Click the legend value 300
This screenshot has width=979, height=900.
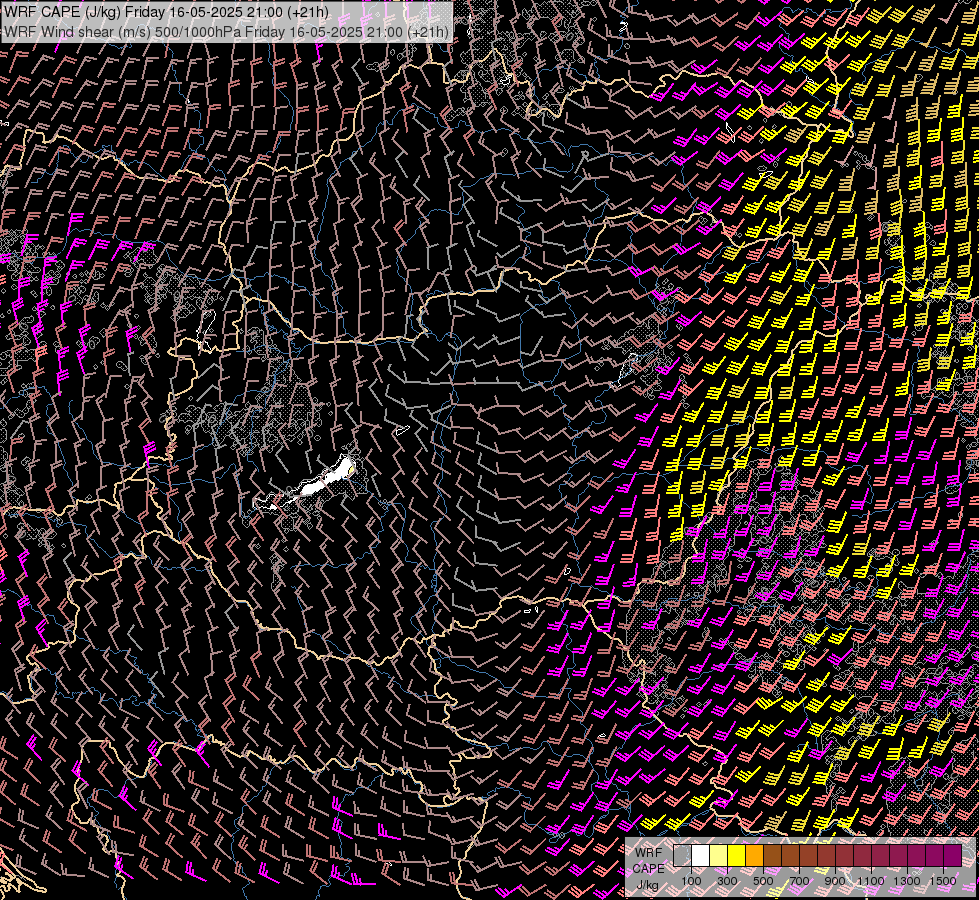tap(727, 881)
